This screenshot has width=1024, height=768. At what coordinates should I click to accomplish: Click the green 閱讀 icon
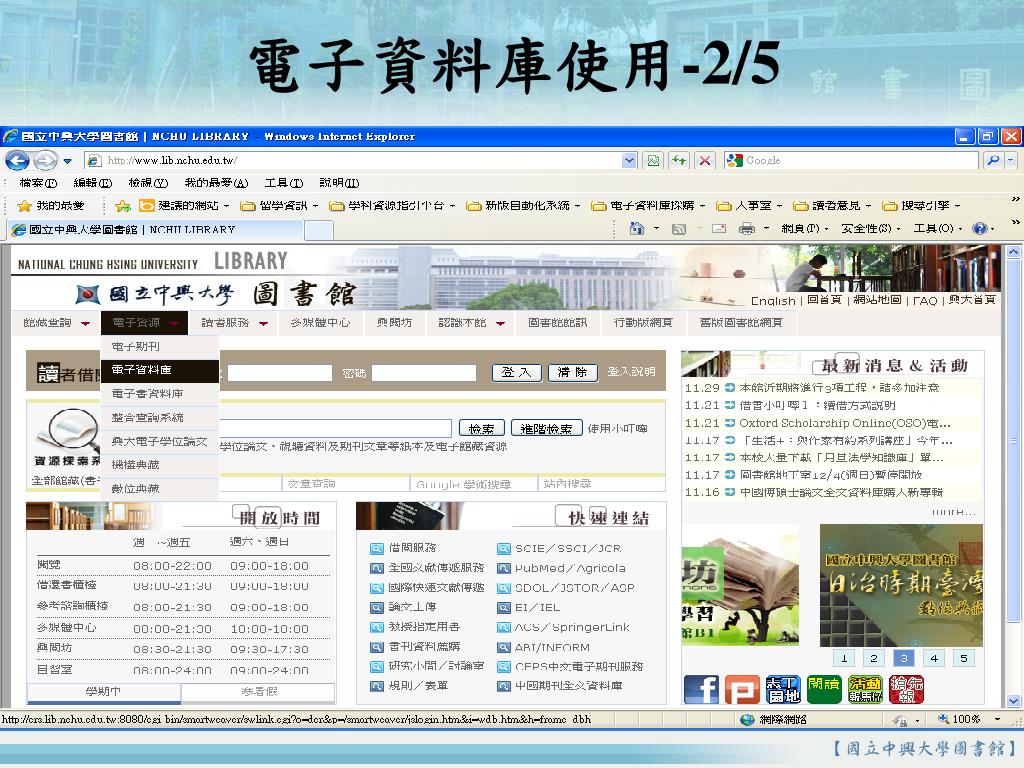pyautogui.click(x=824, y=690)
